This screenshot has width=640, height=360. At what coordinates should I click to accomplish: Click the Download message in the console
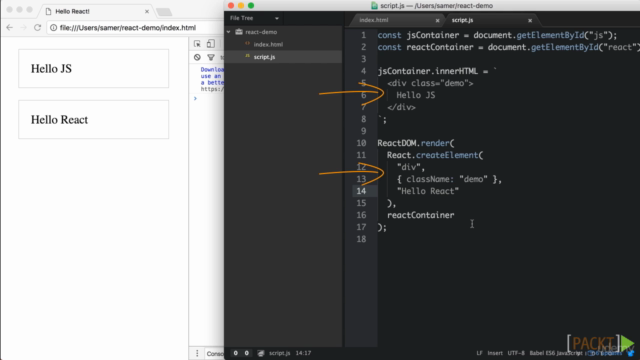212,76
